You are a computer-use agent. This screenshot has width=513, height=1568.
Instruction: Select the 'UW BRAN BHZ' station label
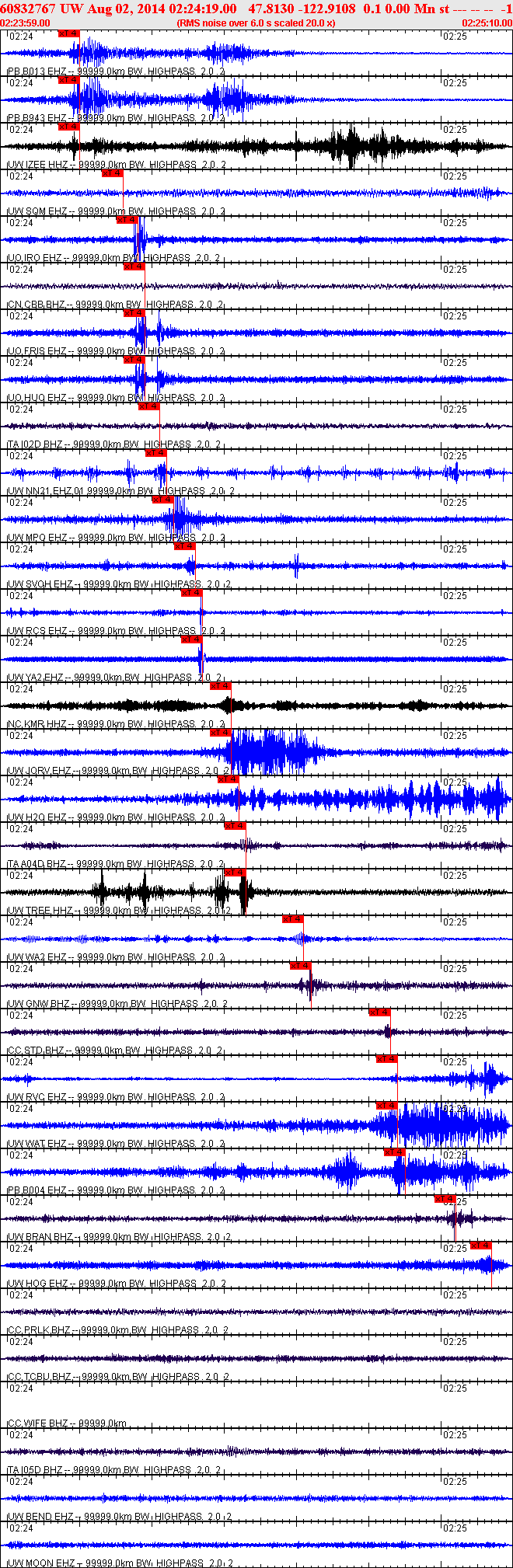click(40, 1237)
